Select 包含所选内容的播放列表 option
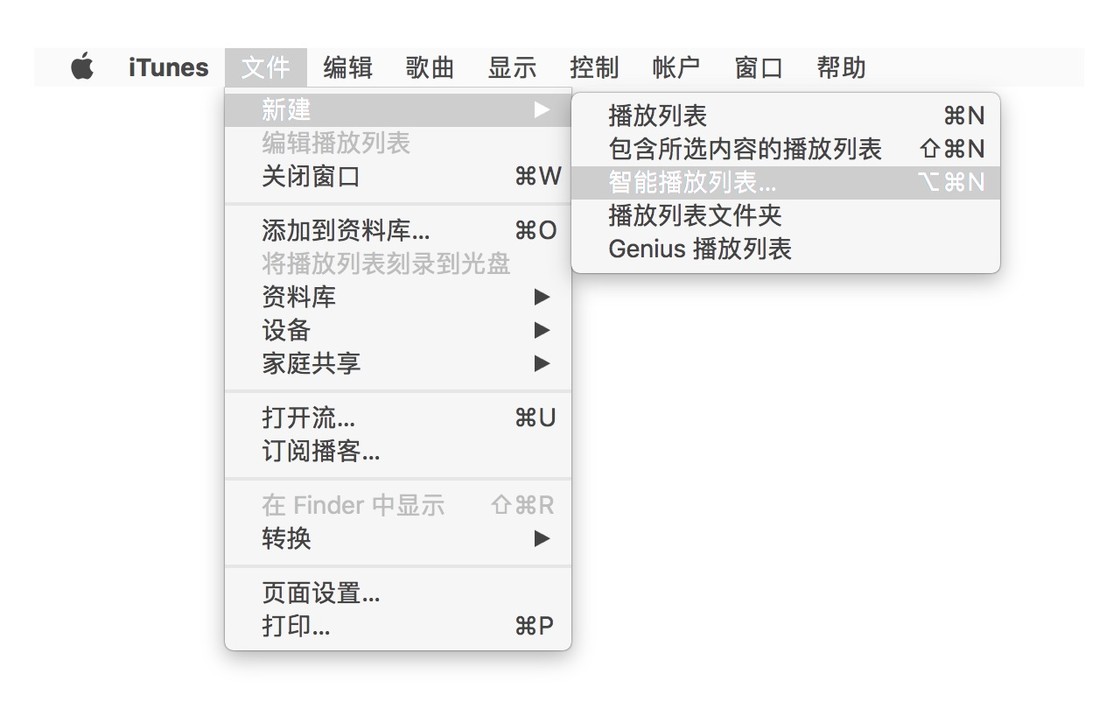Screen dimensions: 1120x716 click(x=786, y=149)
